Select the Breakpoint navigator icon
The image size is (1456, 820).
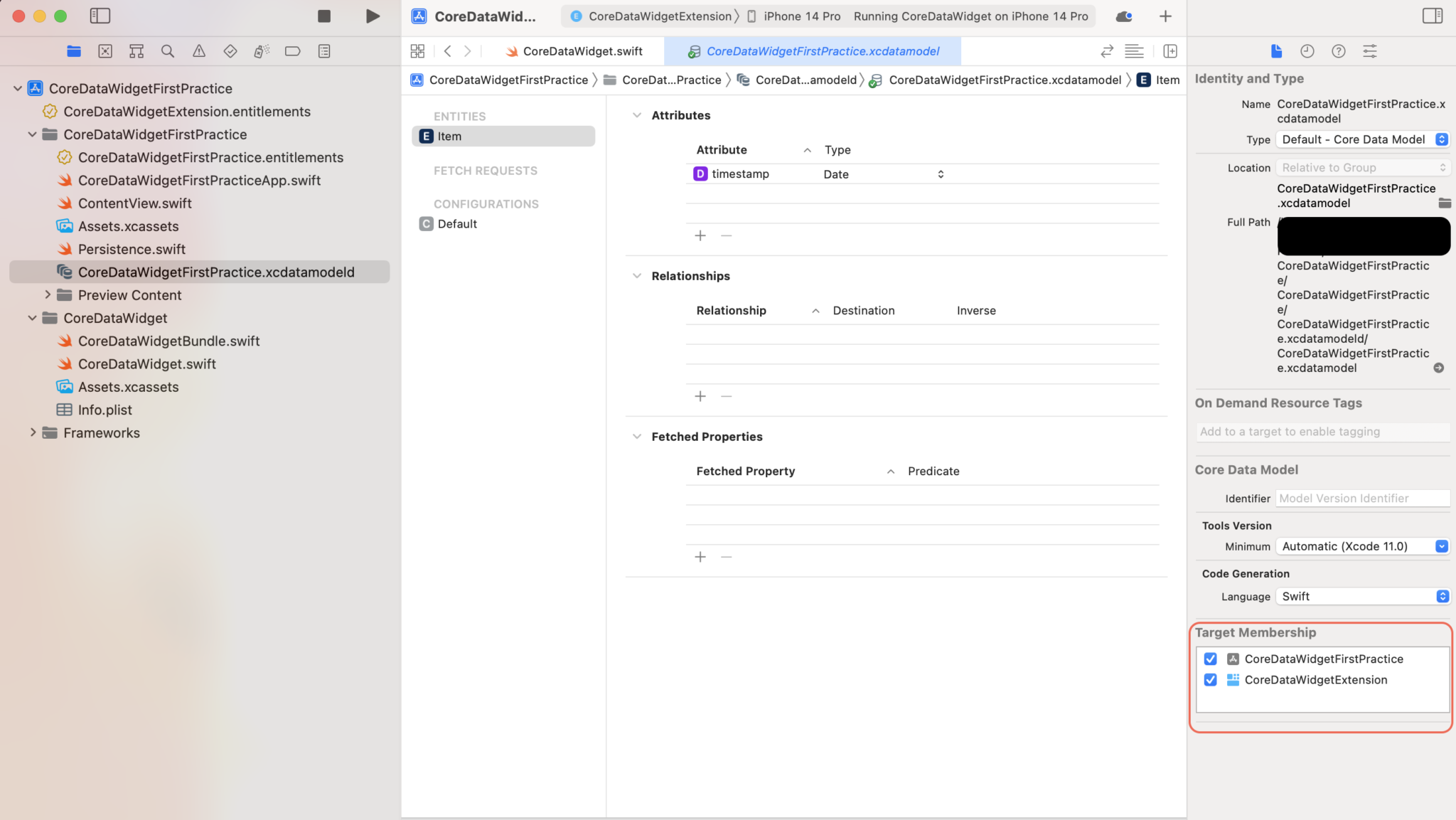[x=292, y=50]
